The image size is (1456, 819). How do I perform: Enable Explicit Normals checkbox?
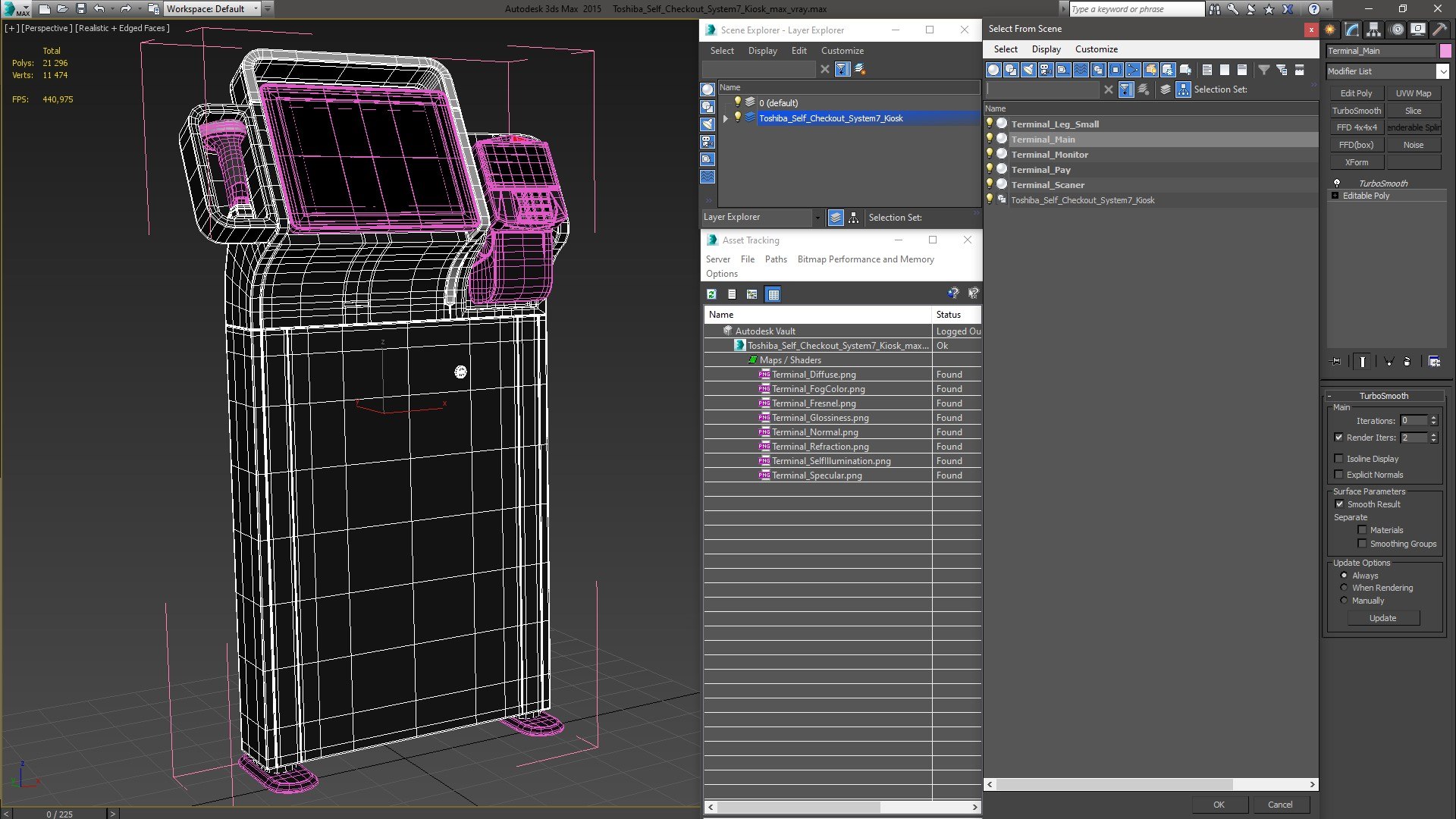1338,475
